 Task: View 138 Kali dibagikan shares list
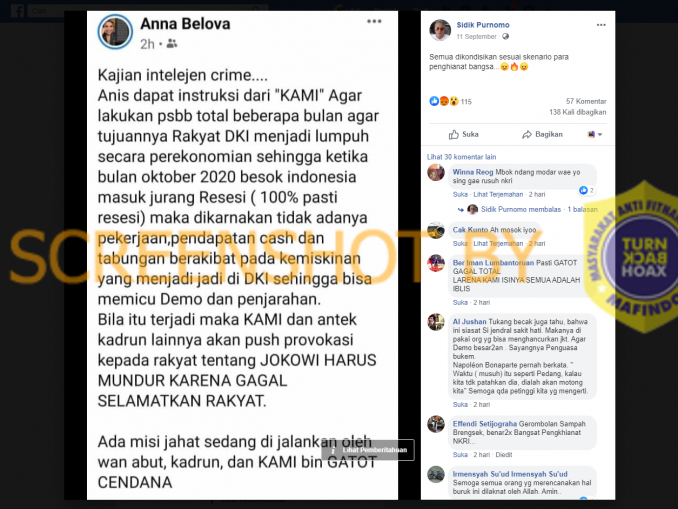click(x=578, y=112)
